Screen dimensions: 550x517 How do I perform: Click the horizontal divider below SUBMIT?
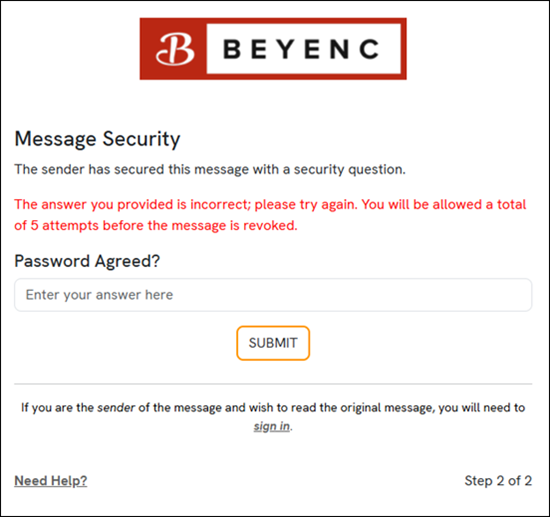pyautogui.click(x=273, y=384)
